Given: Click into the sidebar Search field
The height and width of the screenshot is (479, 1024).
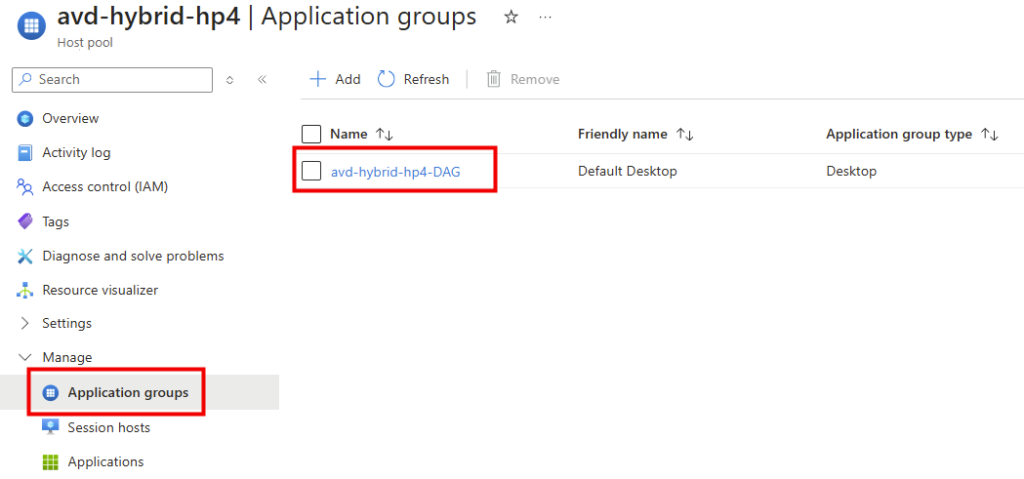Looking at the screenshot, I should 112,80.
